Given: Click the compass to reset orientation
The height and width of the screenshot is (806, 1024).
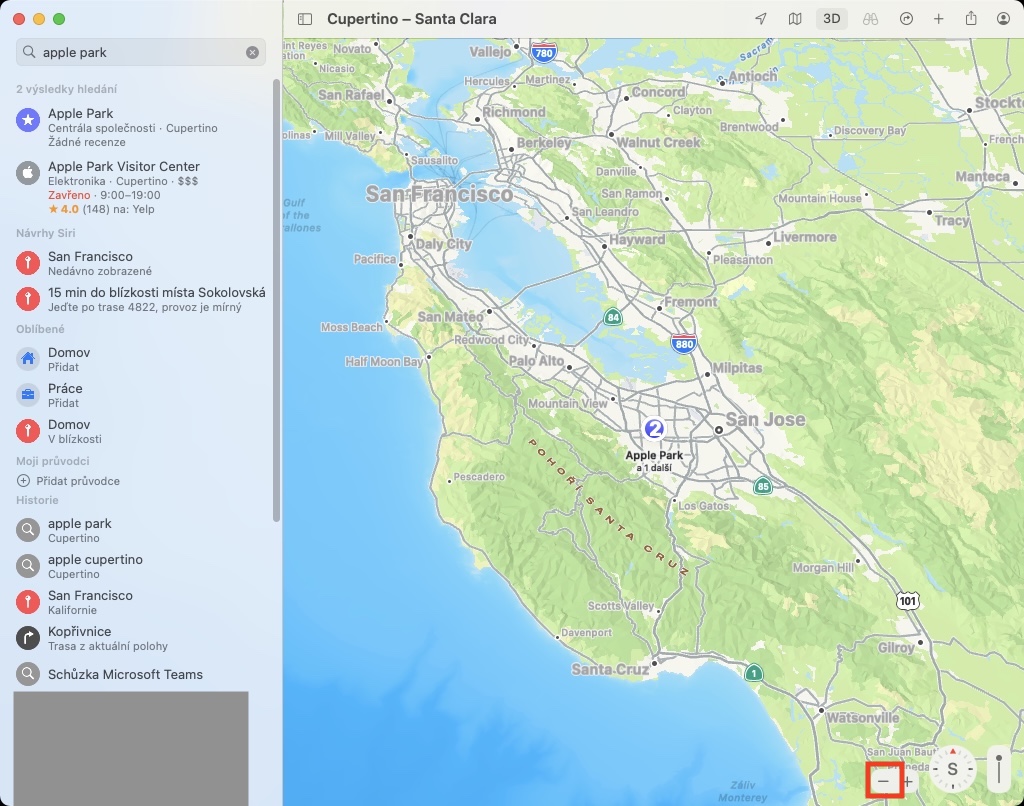Looking at the screenshot, I should 952,769.
